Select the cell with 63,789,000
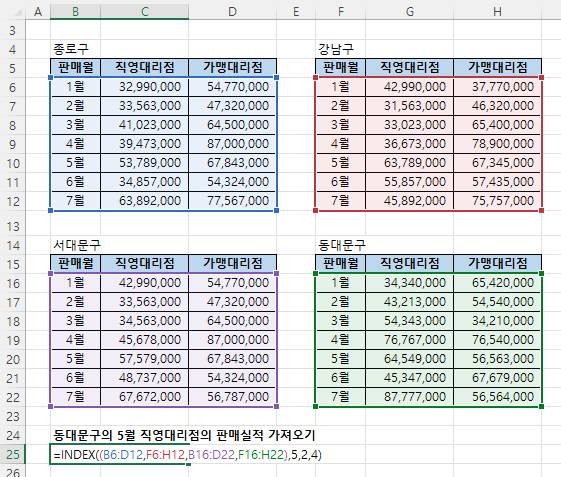Viewport: 561px width, 477px height. click(x=410, y=163)
